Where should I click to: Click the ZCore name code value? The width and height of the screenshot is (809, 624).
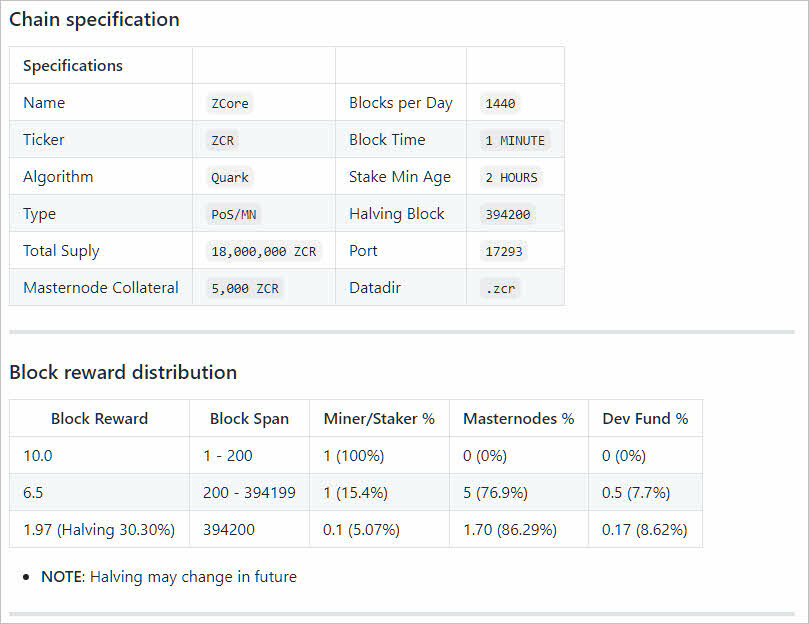click(x=229, y=103)
